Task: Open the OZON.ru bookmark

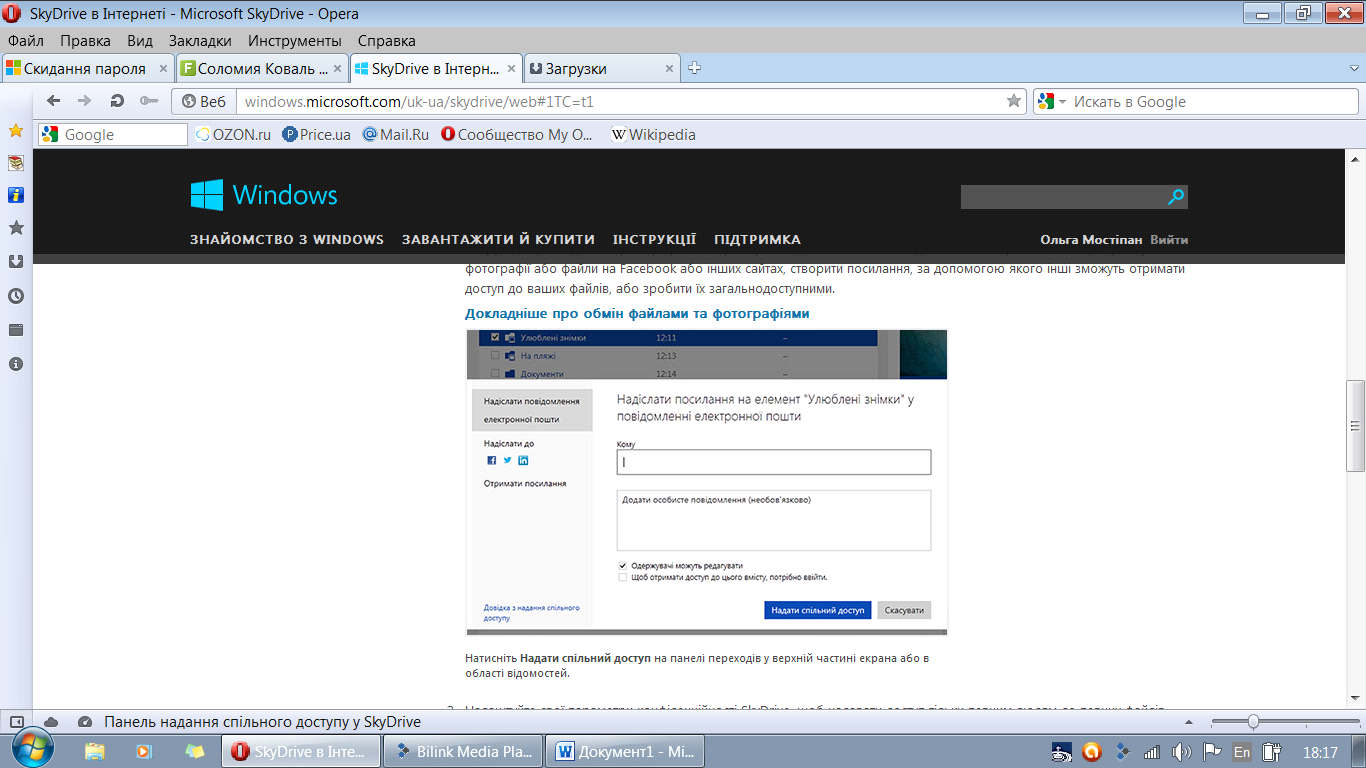Action: [x=234, y=134]
